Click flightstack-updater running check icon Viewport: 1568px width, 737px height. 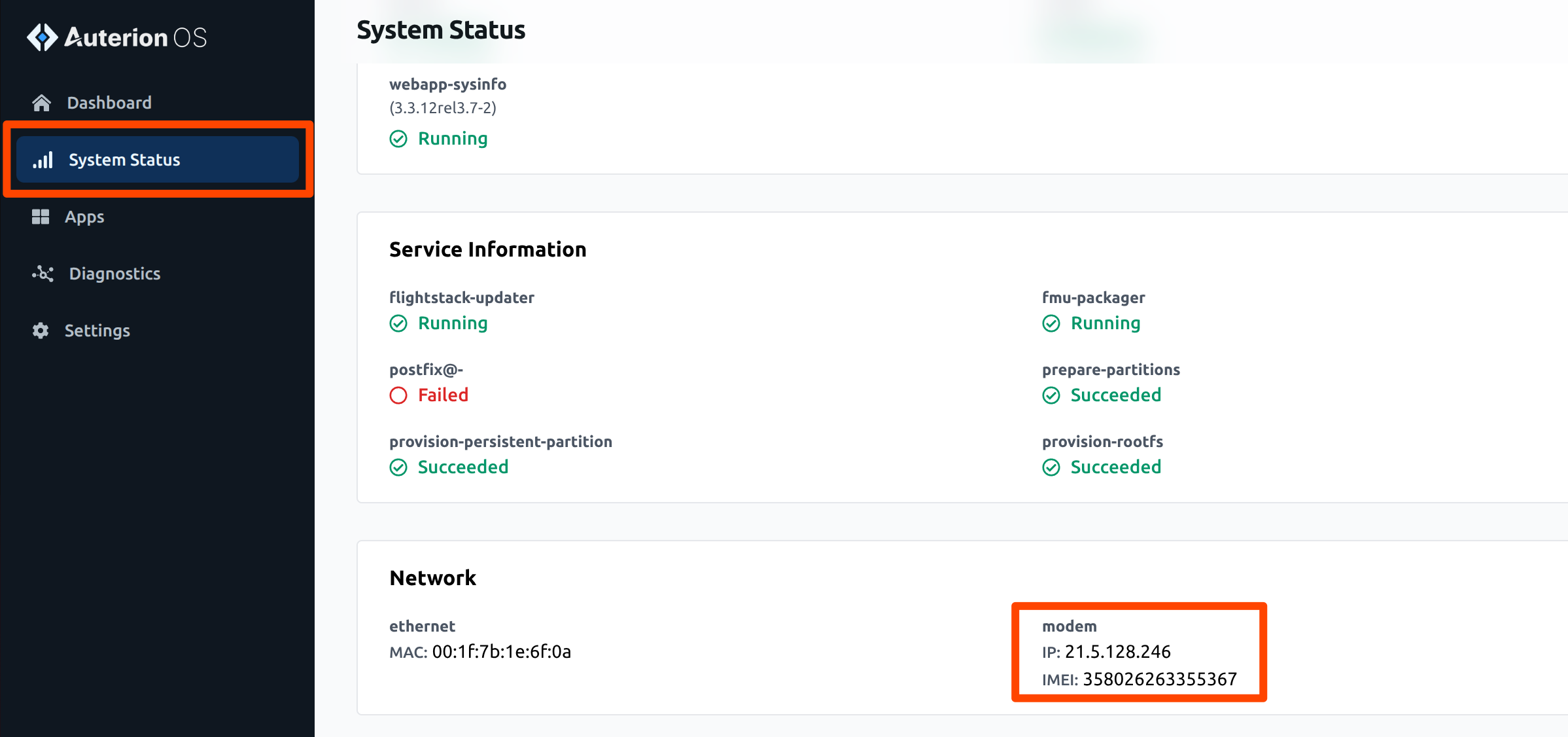(398, 323)
